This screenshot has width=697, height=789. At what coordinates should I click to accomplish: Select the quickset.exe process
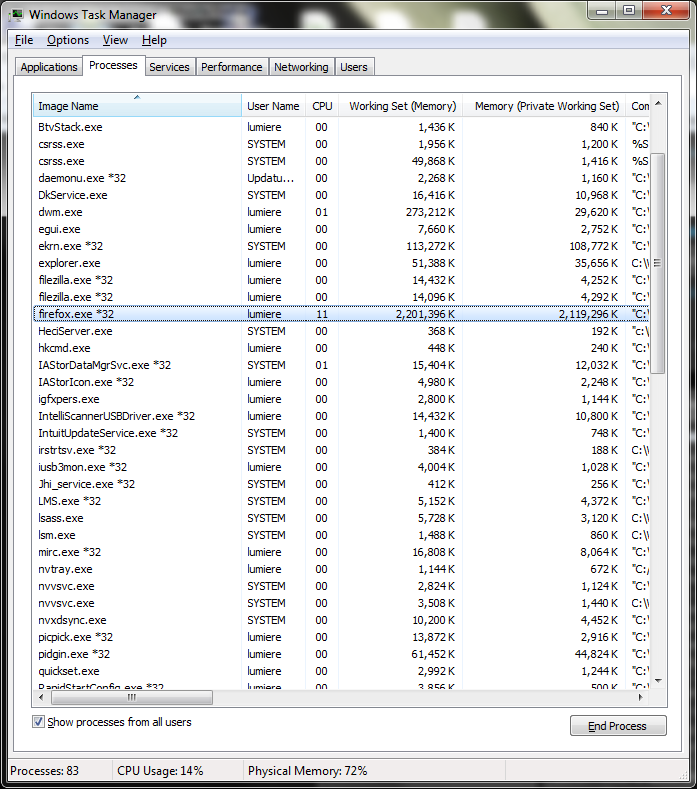pos(341,671)
